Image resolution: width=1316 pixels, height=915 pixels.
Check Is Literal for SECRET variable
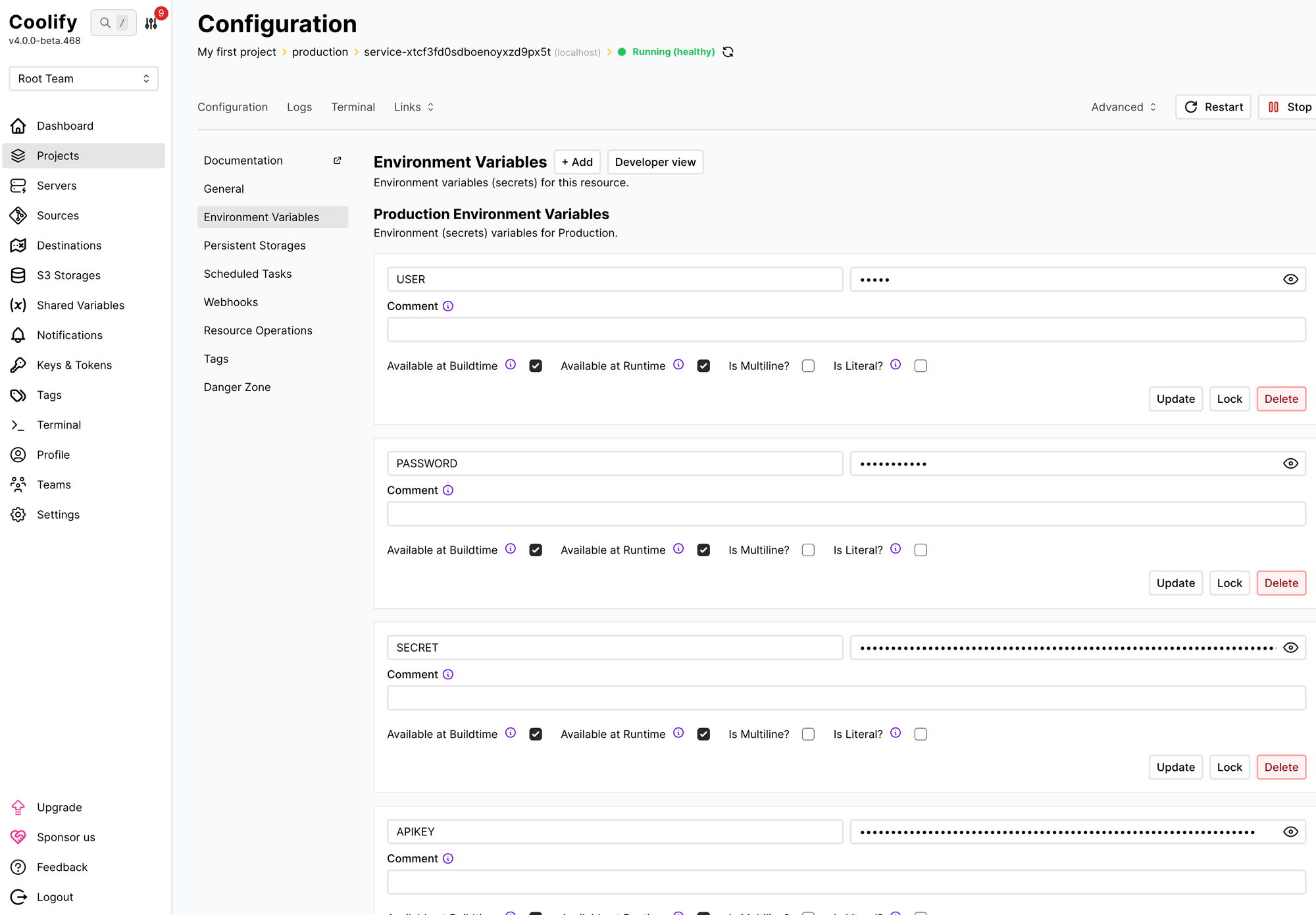pyautogui.click(x=921, y=735)
